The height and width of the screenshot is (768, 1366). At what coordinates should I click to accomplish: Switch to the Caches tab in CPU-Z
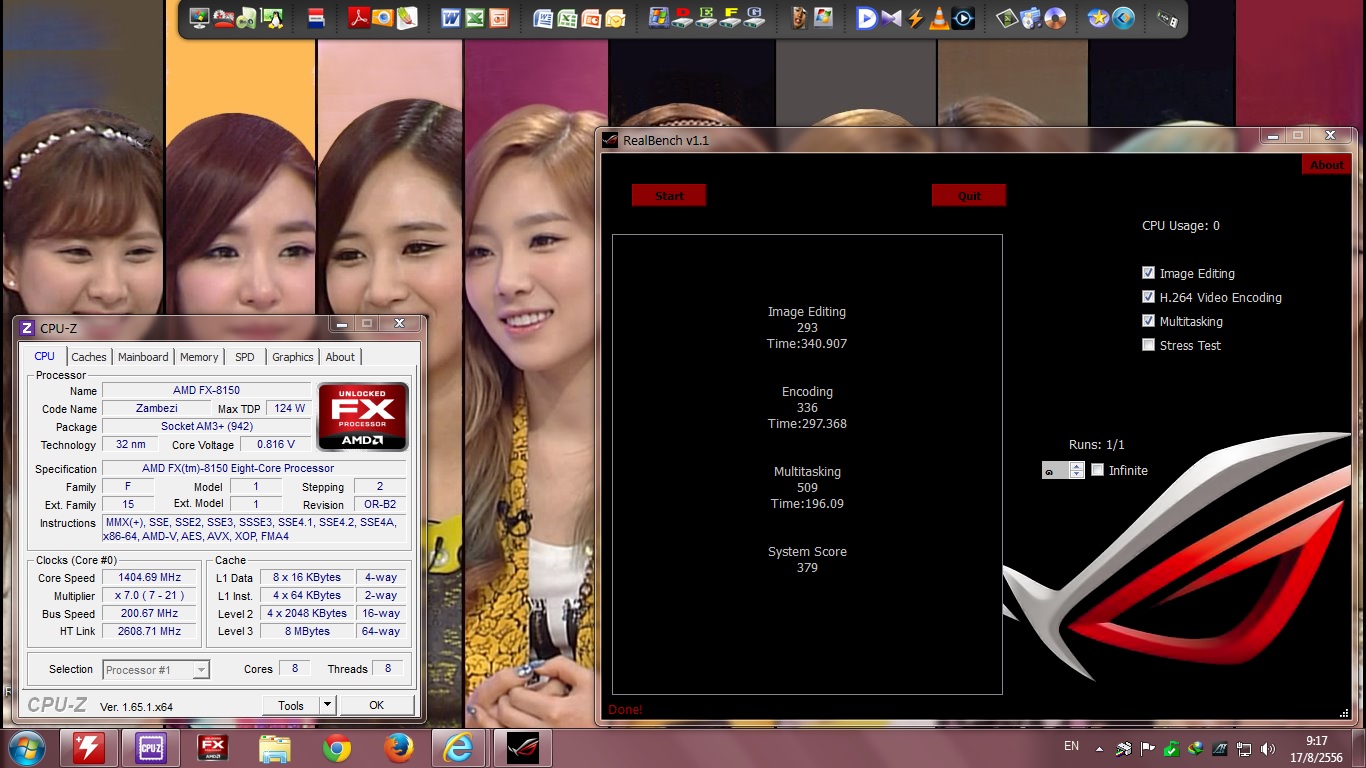pos(89,357)
